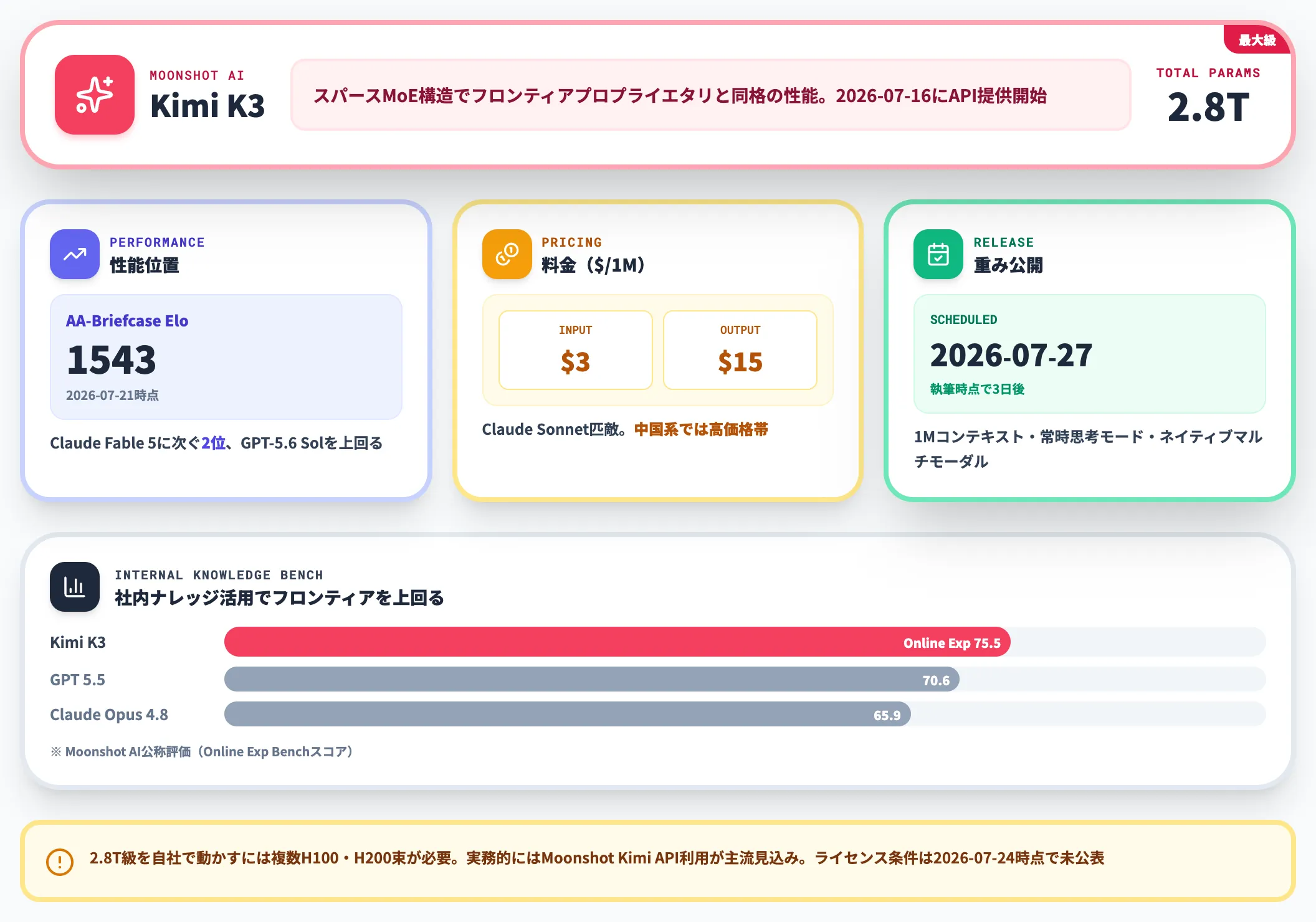Viewport: 1316px width, 922px height.
Task: Click the 70.6 bar value
Action: tap(936, 680)
